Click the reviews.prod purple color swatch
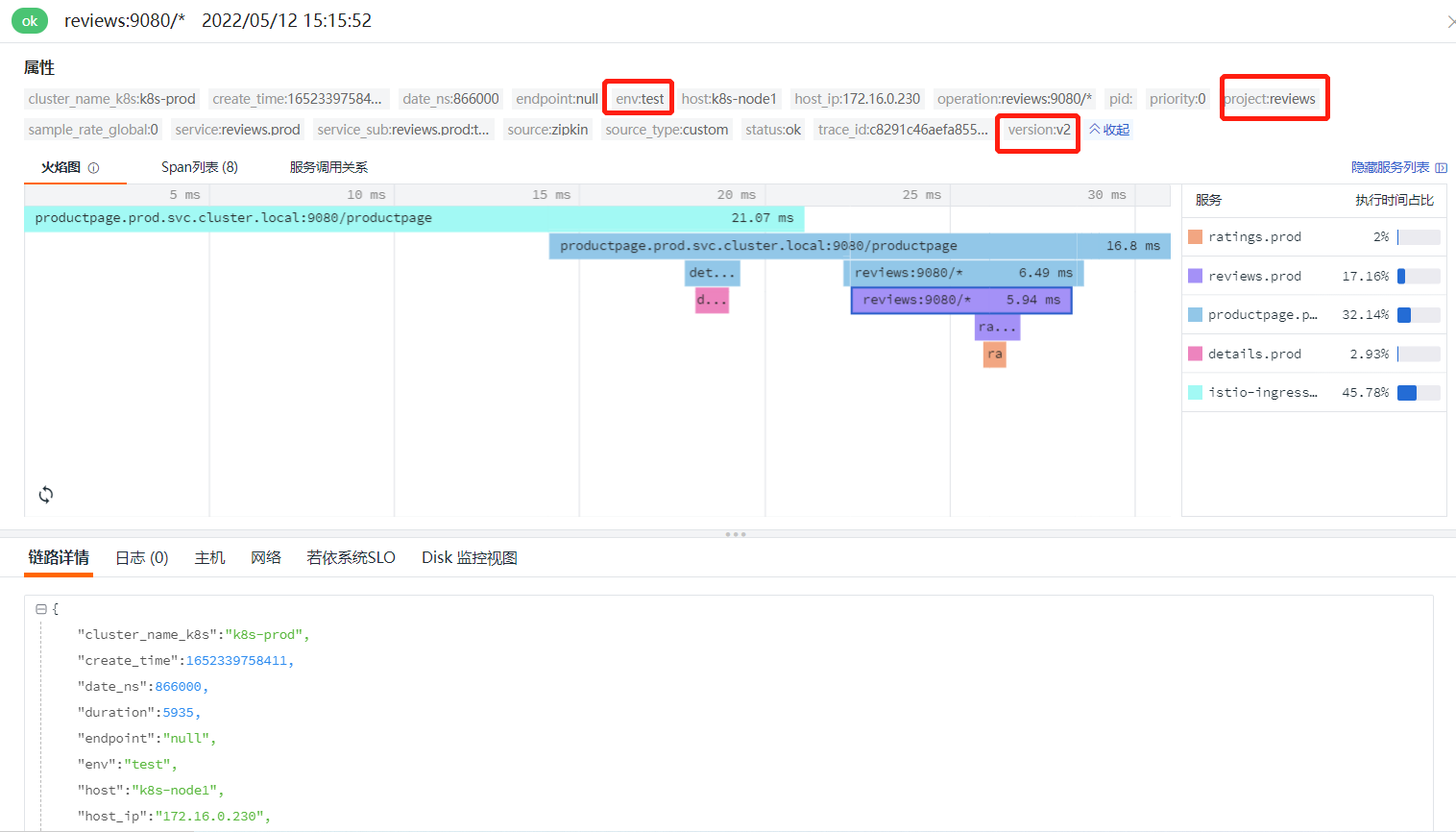Screen dimensions: 1456x832 point(1195,276)
